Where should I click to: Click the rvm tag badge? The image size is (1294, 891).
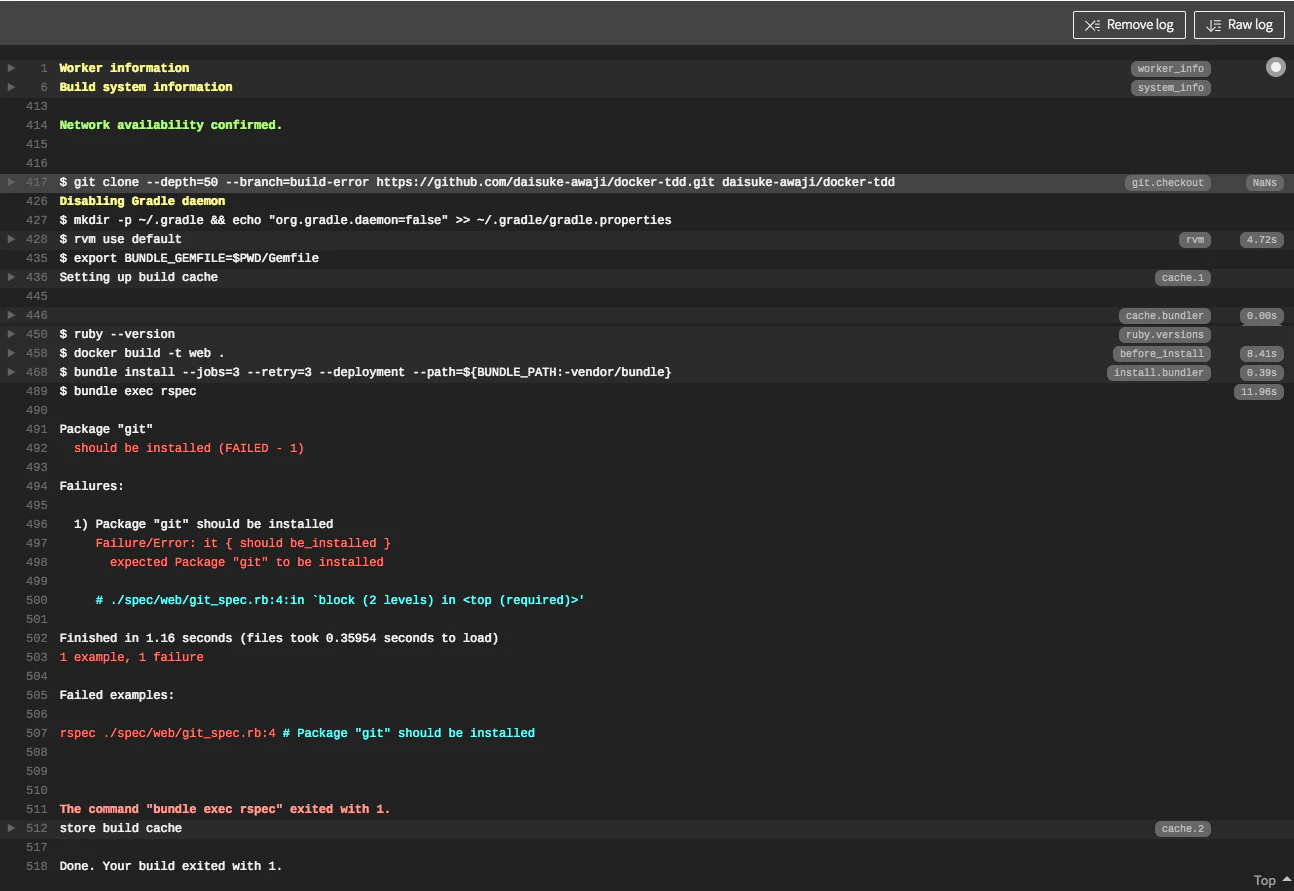click(x=1195, y=240)
